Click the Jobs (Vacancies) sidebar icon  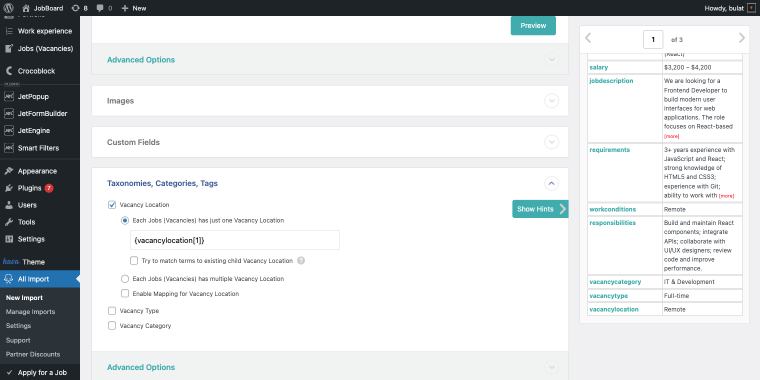9,48
